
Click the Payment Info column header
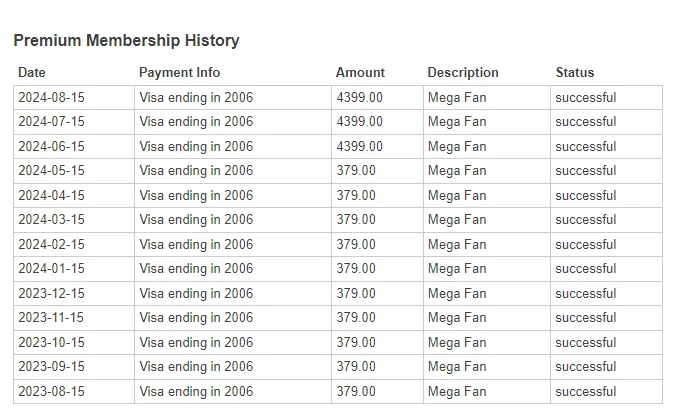179,72
